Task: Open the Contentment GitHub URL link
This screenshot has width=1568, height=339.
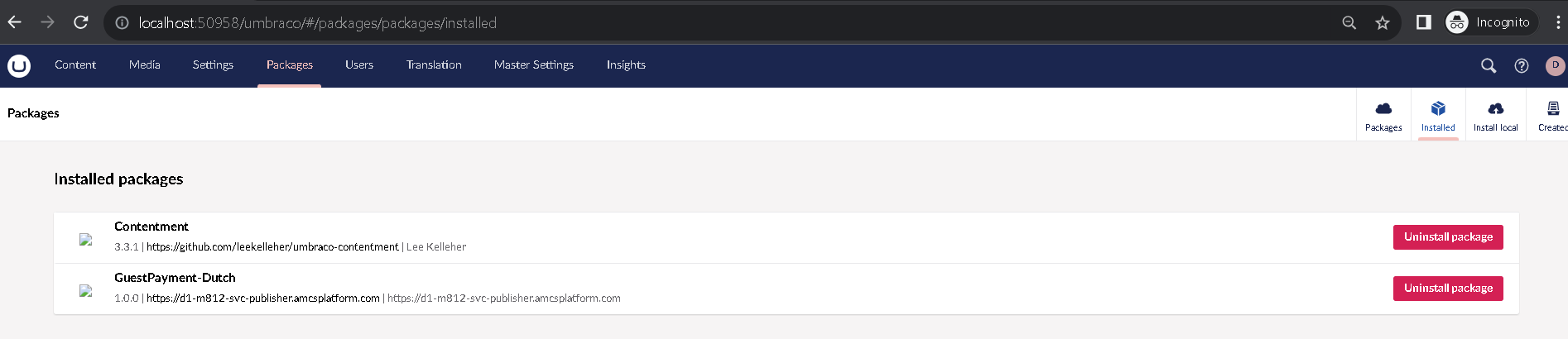Action: click(x=272, y=247)
